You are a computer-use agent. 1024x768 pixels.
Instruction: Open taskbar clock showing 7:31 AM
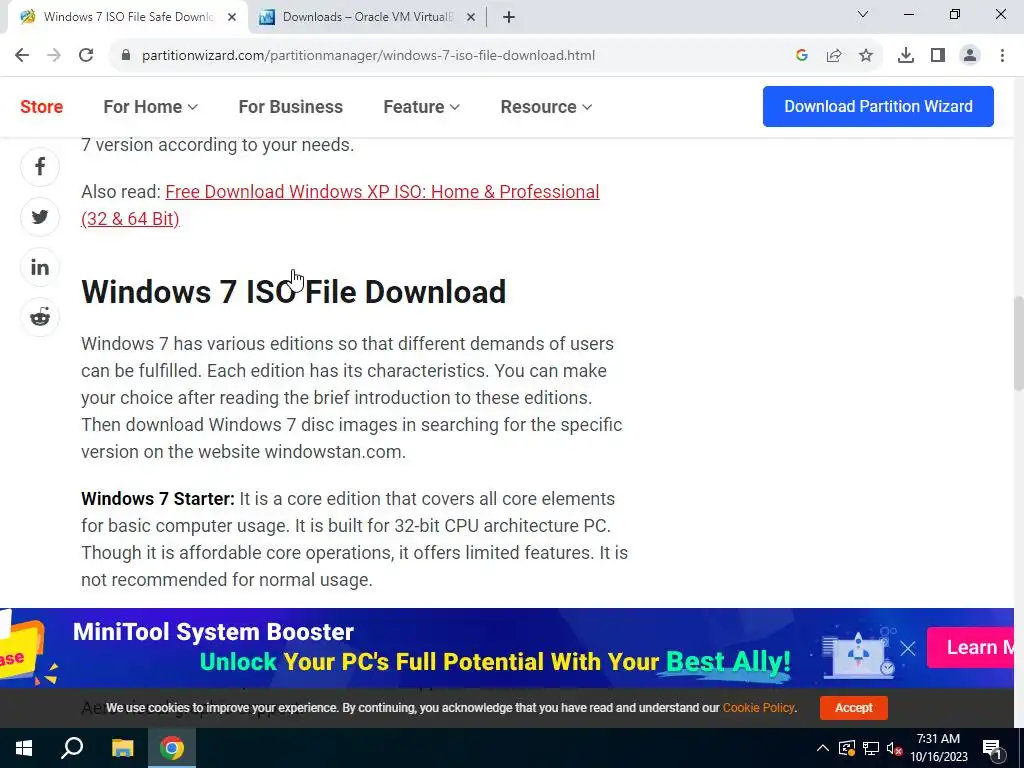point(938,748)
